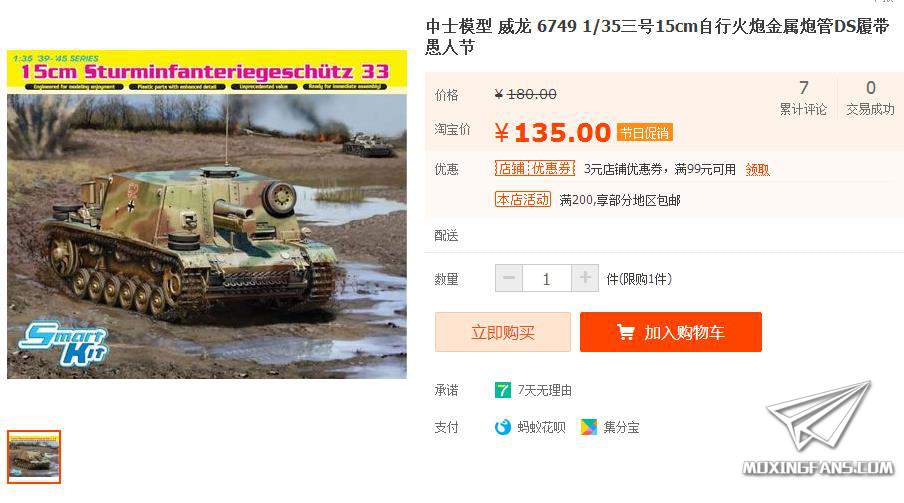
Task: Click the 加入购物车 add to cart button
Action: [x=671, y=332]
